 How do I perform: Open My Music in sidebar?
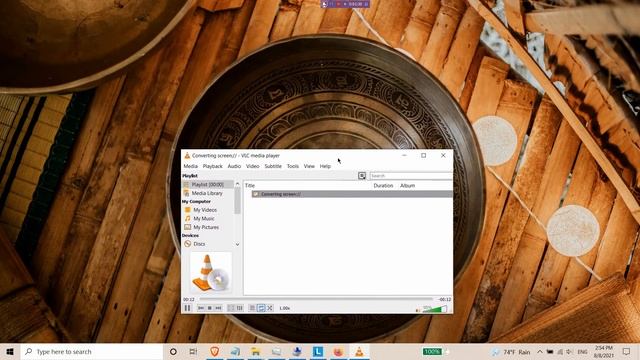[x=204, y=218]
